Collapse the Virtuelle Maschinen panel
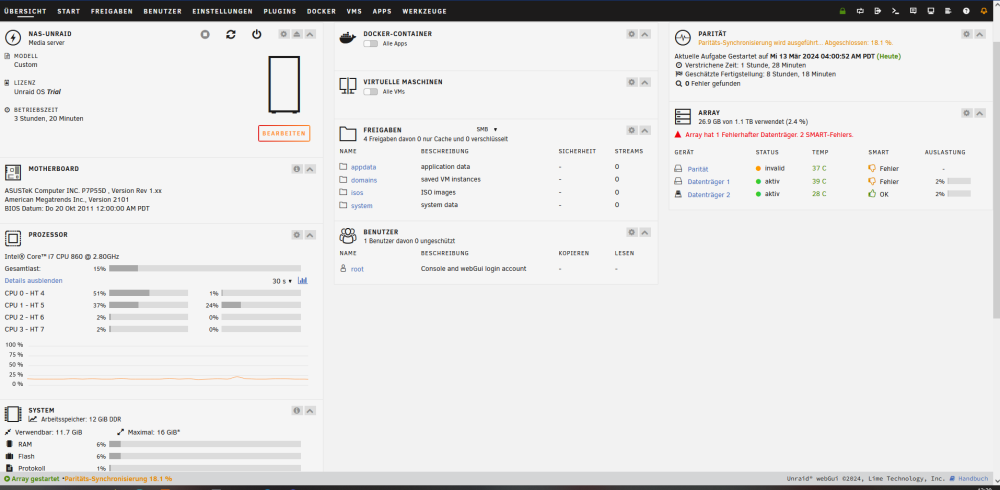This screenshot has width=1000, height=490. point(645,82)
